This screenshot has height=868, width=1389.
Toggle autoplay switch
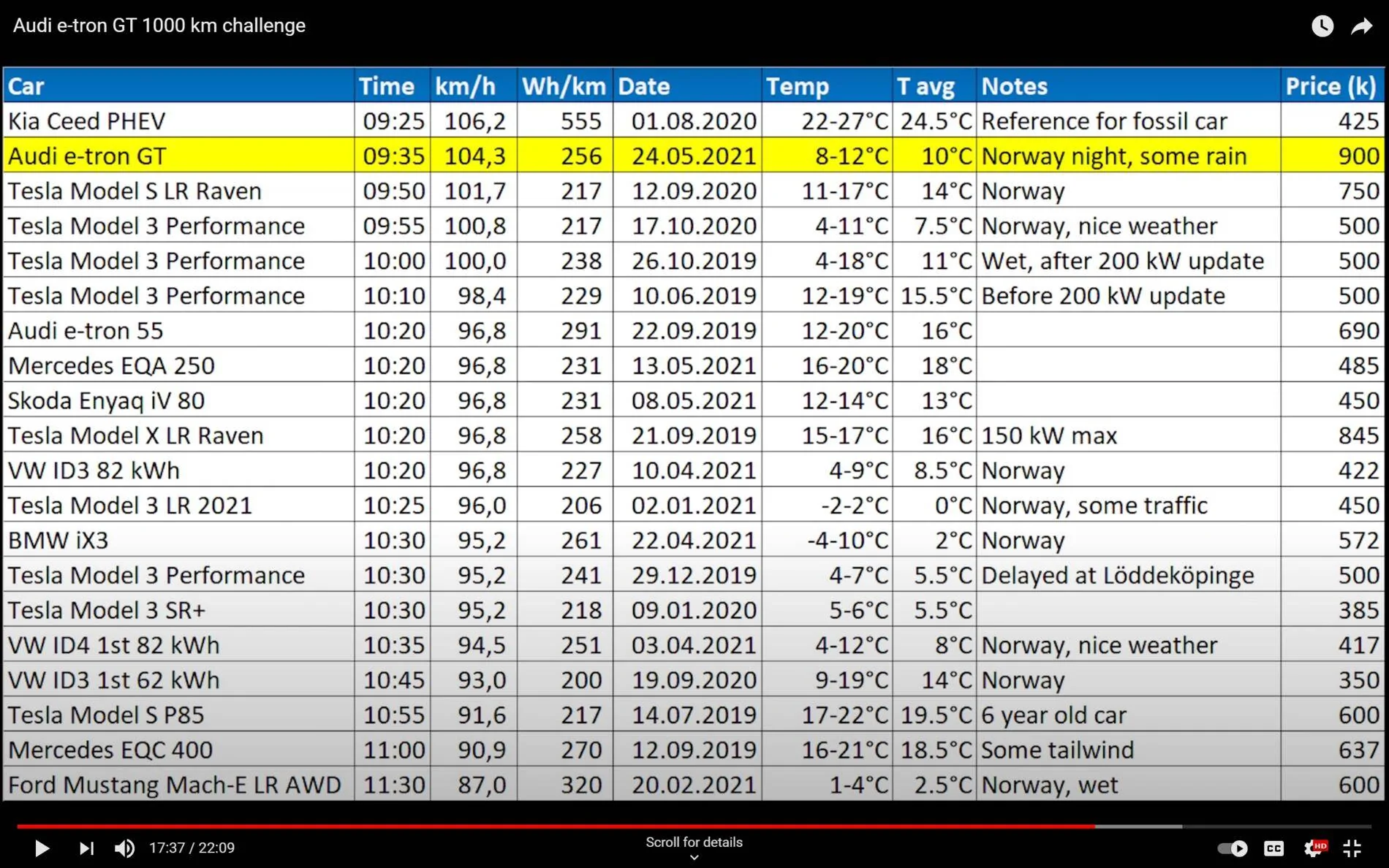tap(1233, 848)
